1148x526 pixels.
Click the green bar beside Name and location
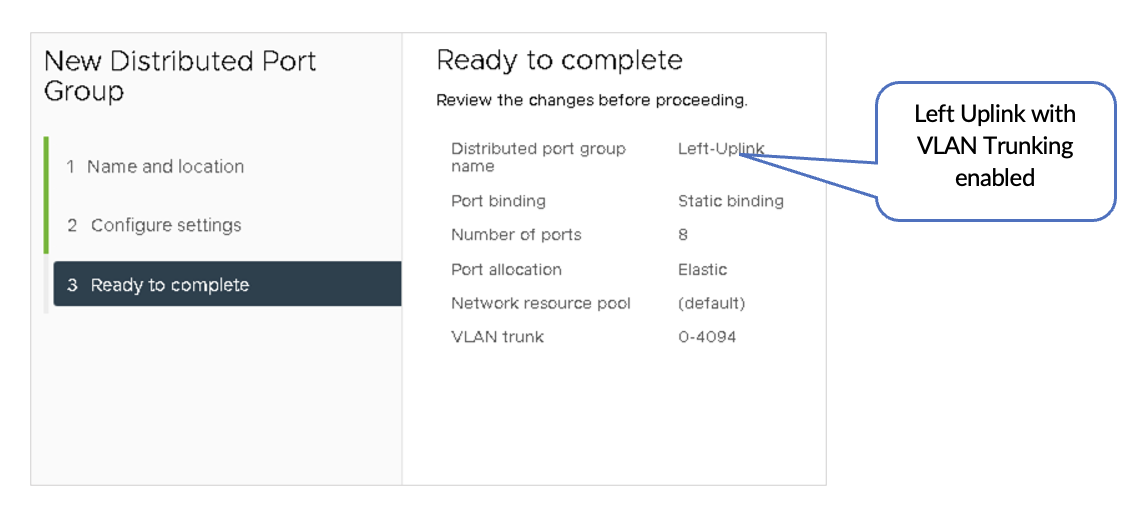(45, 167)
